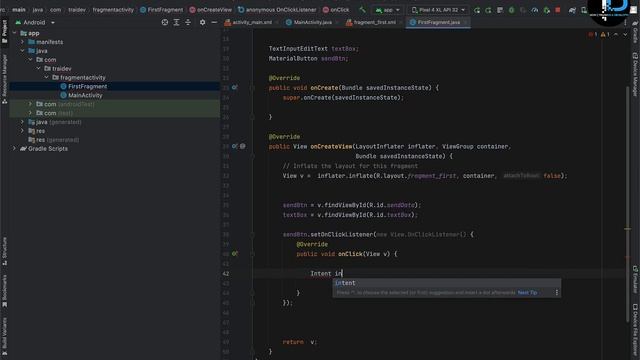The width and height of the screenshot is (640, 360).
Task: Click Collapse All icon in Project panel
Action: point(188,22)
